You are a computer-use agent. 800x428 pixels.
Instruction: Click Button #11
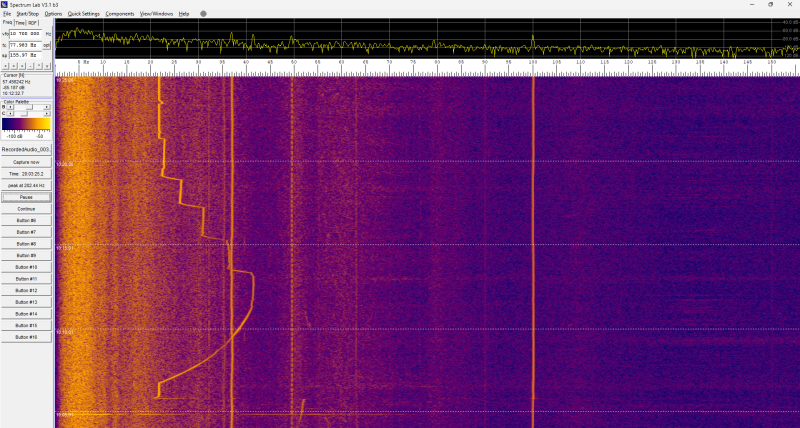(26, 279)
